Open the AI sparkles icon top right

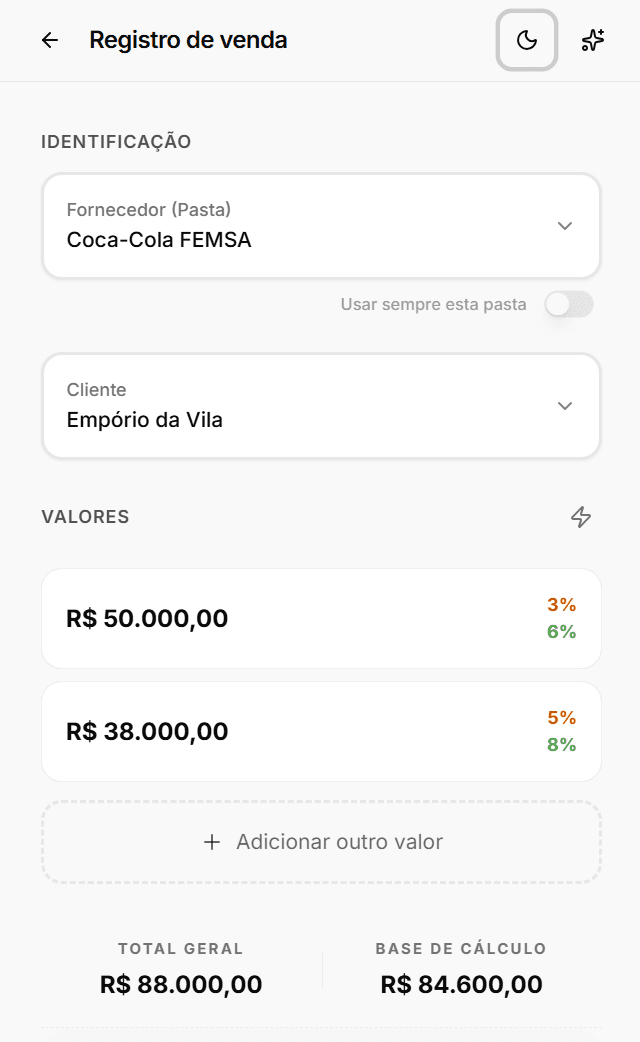click(593, 40)
